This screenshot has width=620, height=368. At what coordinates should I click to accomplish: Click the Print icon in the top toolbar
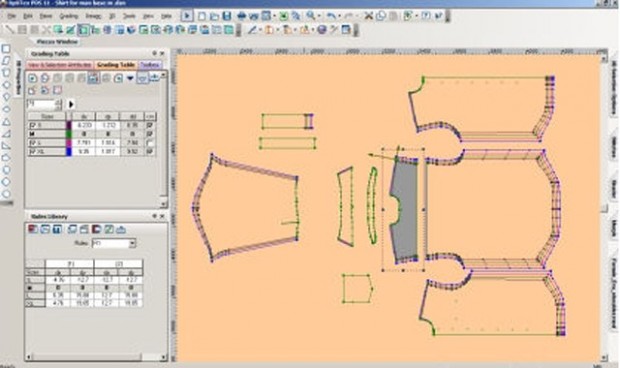coord(241,16)
